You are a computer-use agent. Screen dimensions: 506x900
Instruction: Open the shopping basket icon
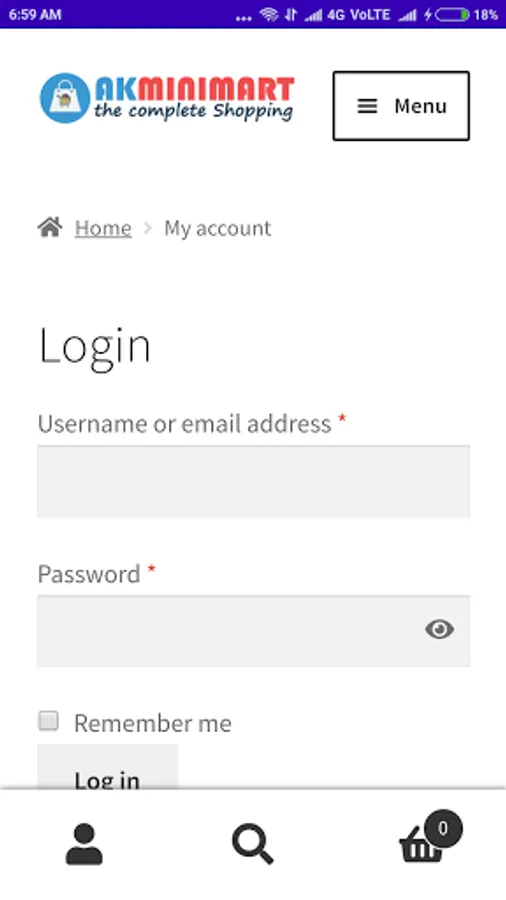(x=421, y=847)
